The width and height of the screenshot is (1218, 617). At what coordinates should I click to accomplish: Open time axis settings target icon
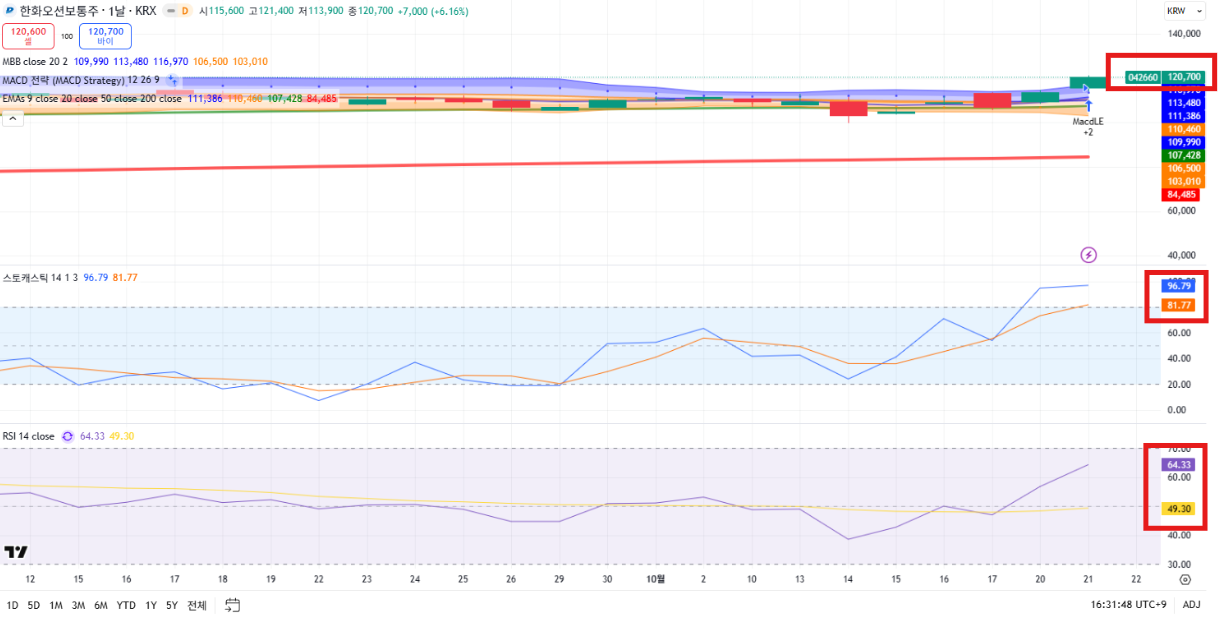click(1185, 579)
